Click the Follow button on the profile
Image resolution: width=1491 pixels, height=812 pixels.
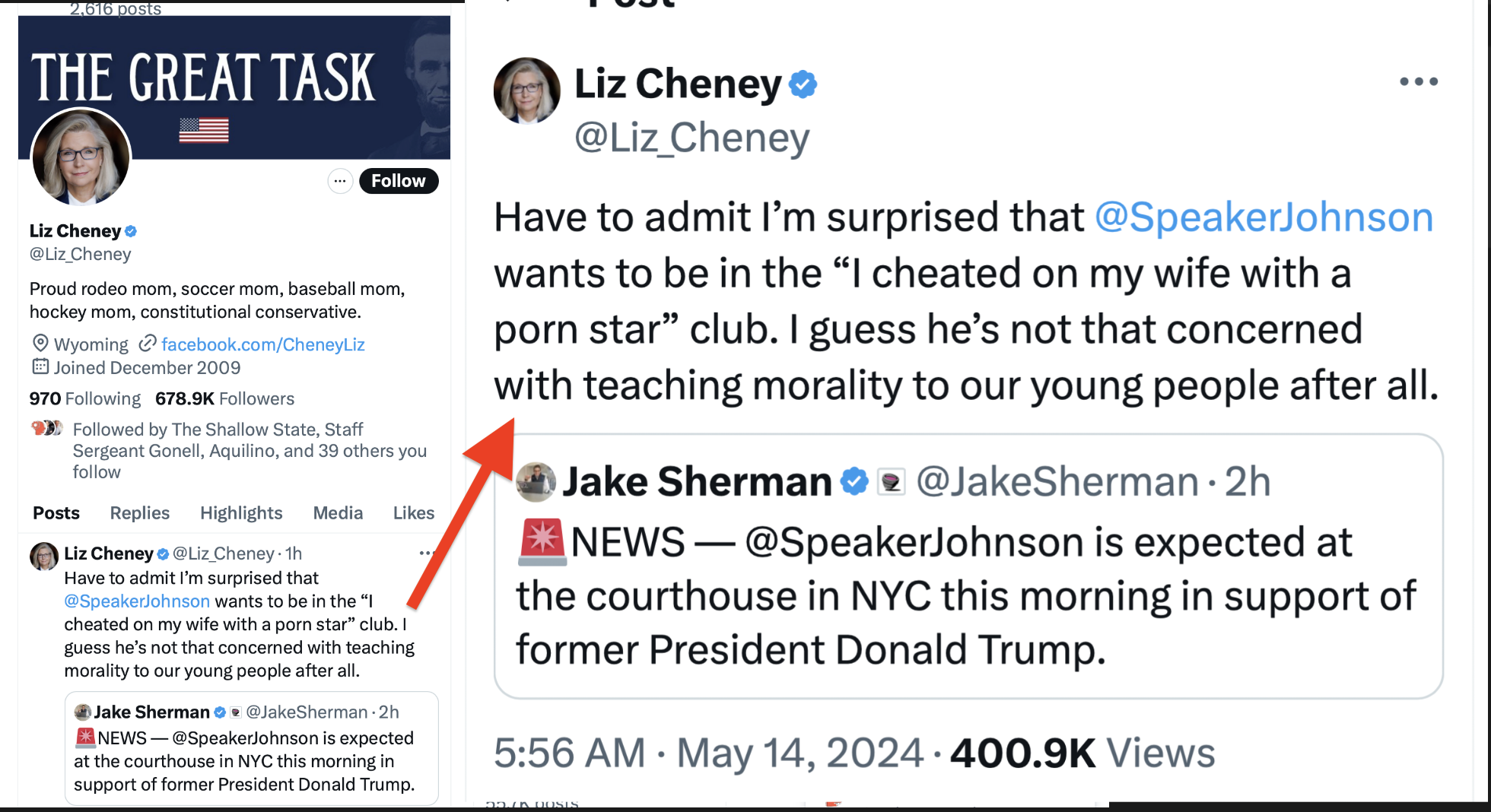(x=398, y=181)
